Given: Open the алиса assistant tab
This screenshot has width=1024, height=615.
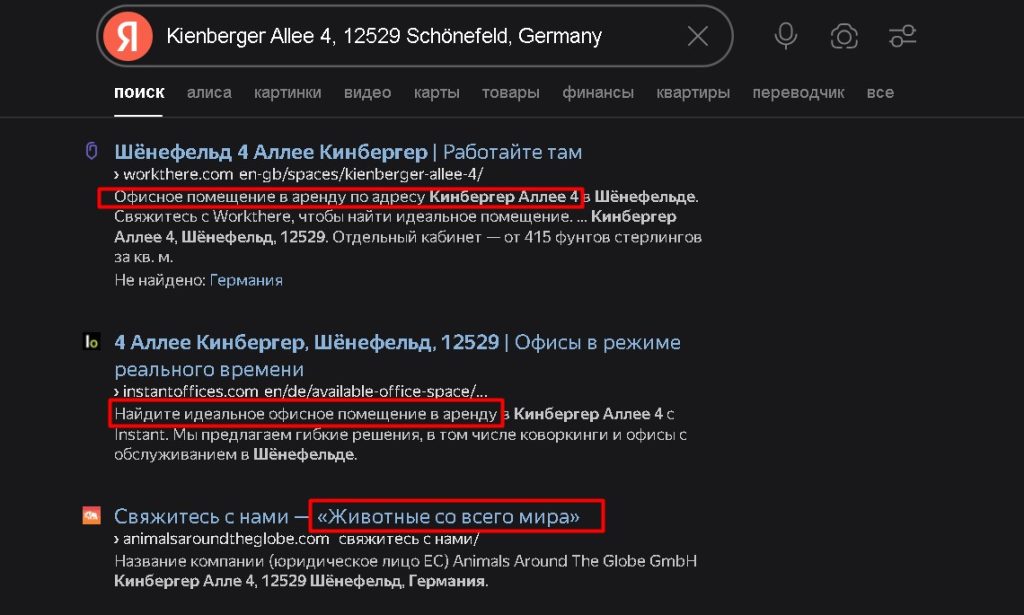Looking at the screenshot, I should click(x=208, y=91).
